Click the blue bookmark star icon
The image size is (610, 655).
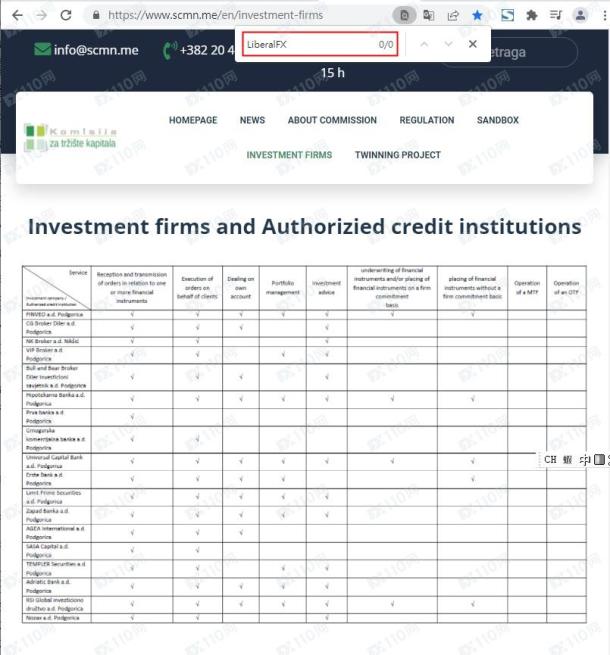click(477, 15)
